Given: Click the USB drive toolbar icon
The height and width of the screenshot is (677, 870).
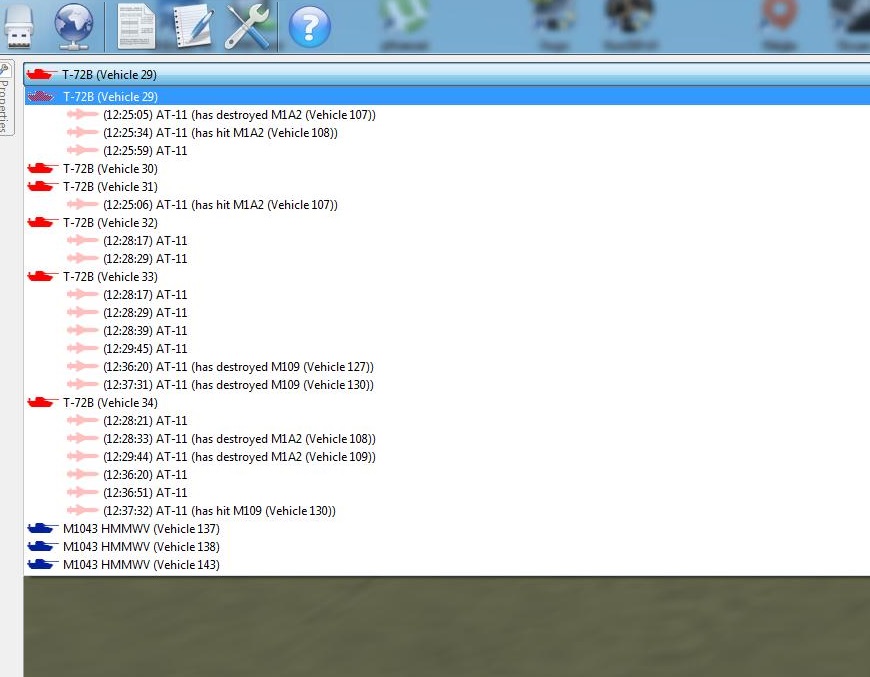Looking at the screenshot, I should 18,26.
